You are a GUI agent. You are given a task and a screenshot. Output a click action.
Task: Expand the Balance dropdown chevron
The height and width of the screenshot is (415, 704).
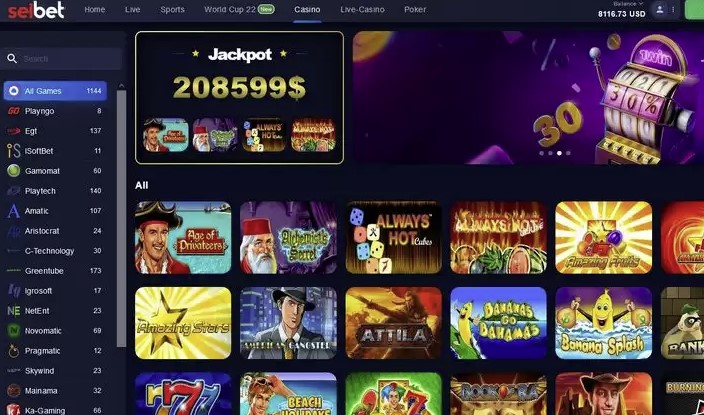641,3
